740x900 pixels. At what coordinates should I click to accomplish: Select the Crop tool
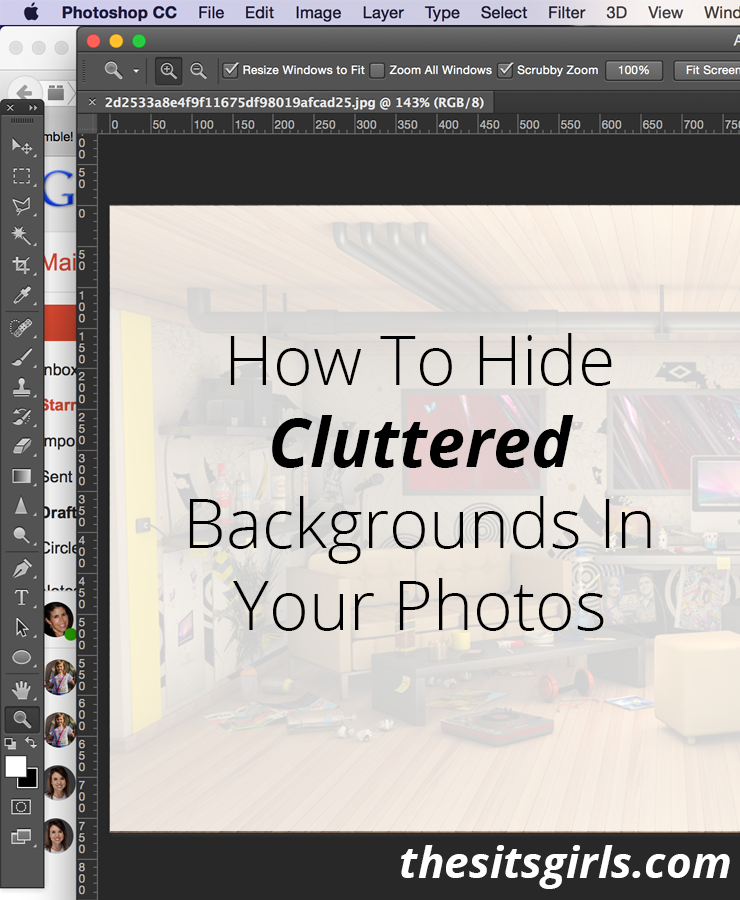tap(22, 265)
